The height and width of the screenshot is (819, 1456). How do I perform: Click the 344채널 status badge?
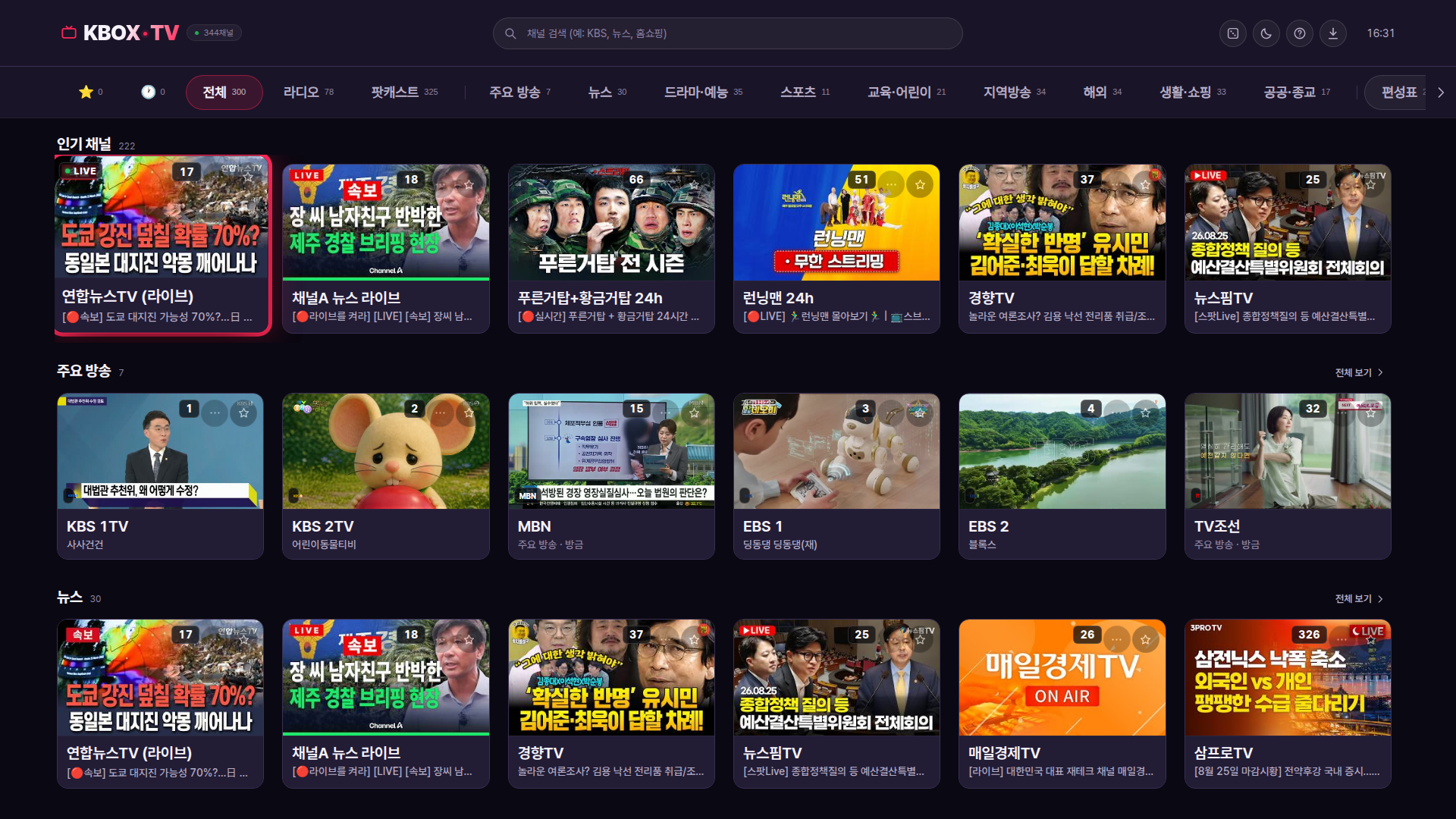tap(214, 33)
